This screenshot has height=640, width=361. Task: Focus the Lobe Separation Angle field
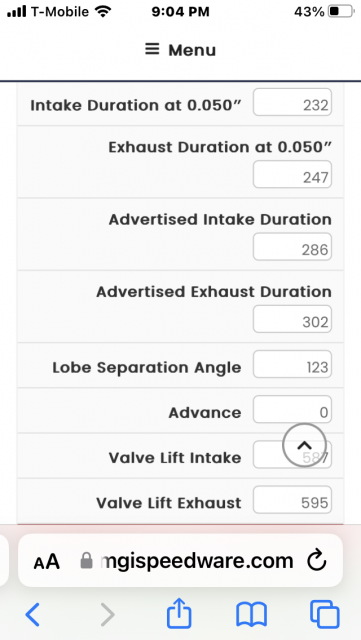(x=292, y=364)
